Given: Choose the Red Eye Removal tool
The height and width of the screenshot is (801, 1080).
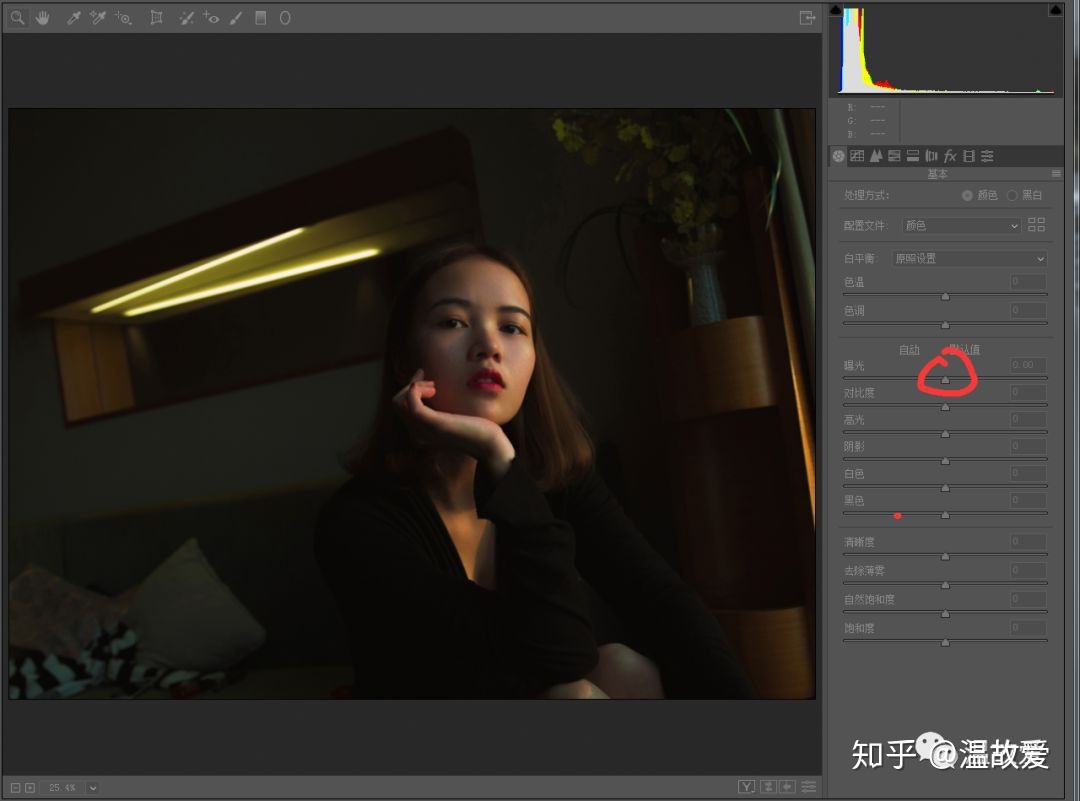Looking at the screenshot, I should [x=211, y=18].
